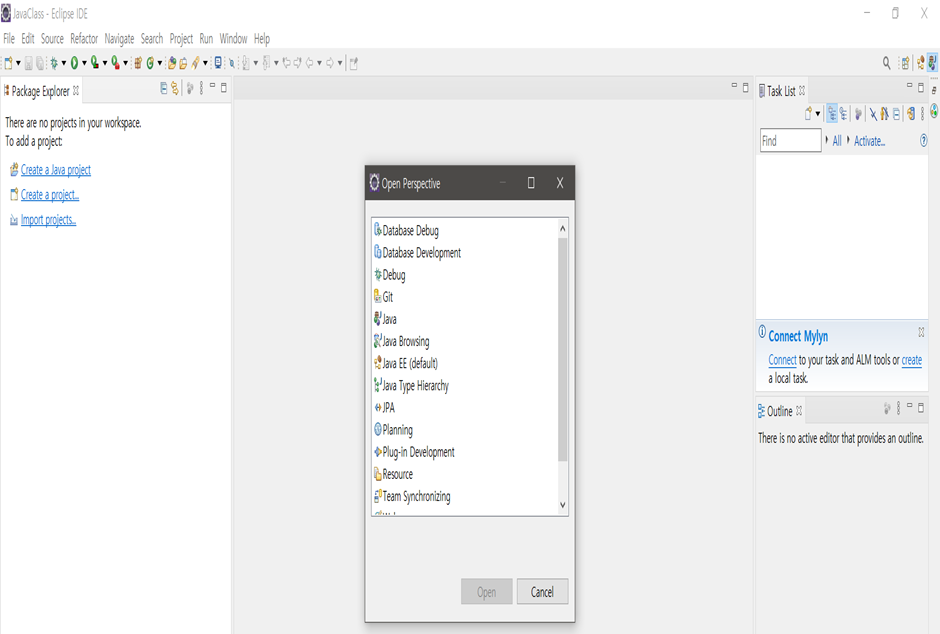Click the magnifier Quick Access search icon
The width and height of the screenshot is (940, 634).
pyautogui.click(x=886, y=62)
